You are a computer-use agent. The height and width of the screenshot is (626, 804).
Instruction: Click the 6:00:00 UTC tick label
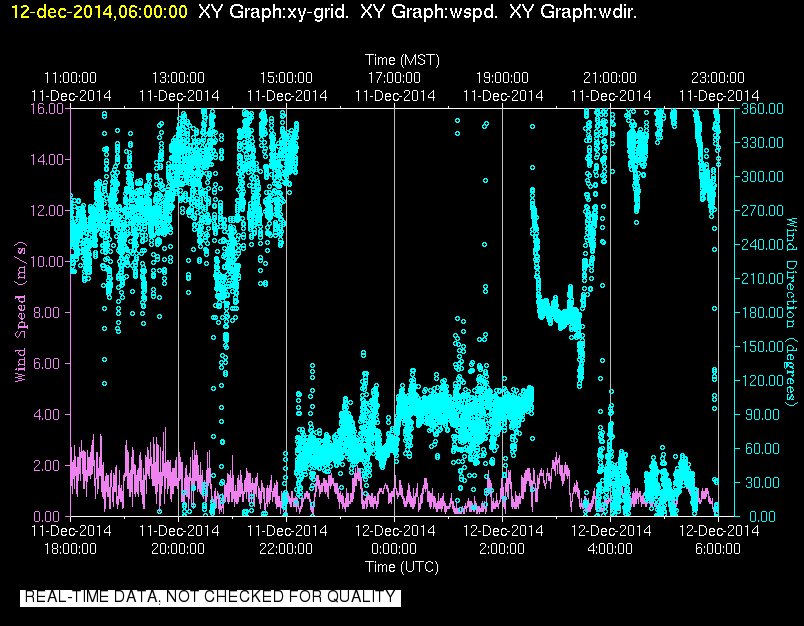click(x=718, y=549)
